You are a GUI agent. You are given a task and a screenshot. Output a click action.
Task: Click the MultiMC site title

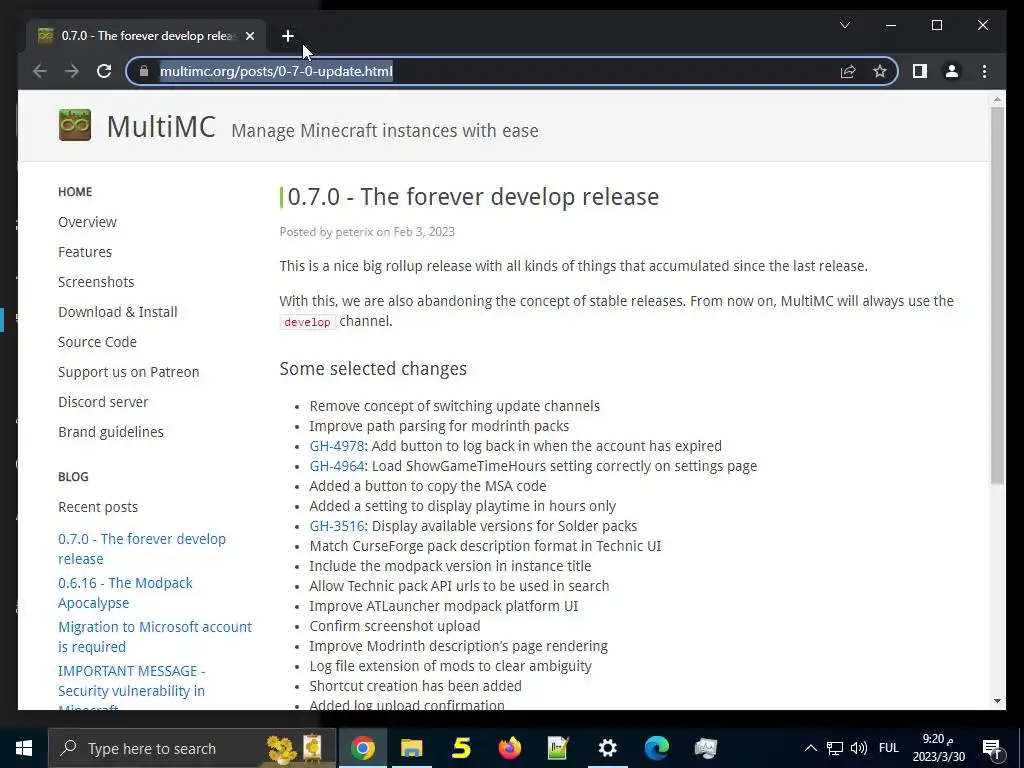tap(161, 126)
